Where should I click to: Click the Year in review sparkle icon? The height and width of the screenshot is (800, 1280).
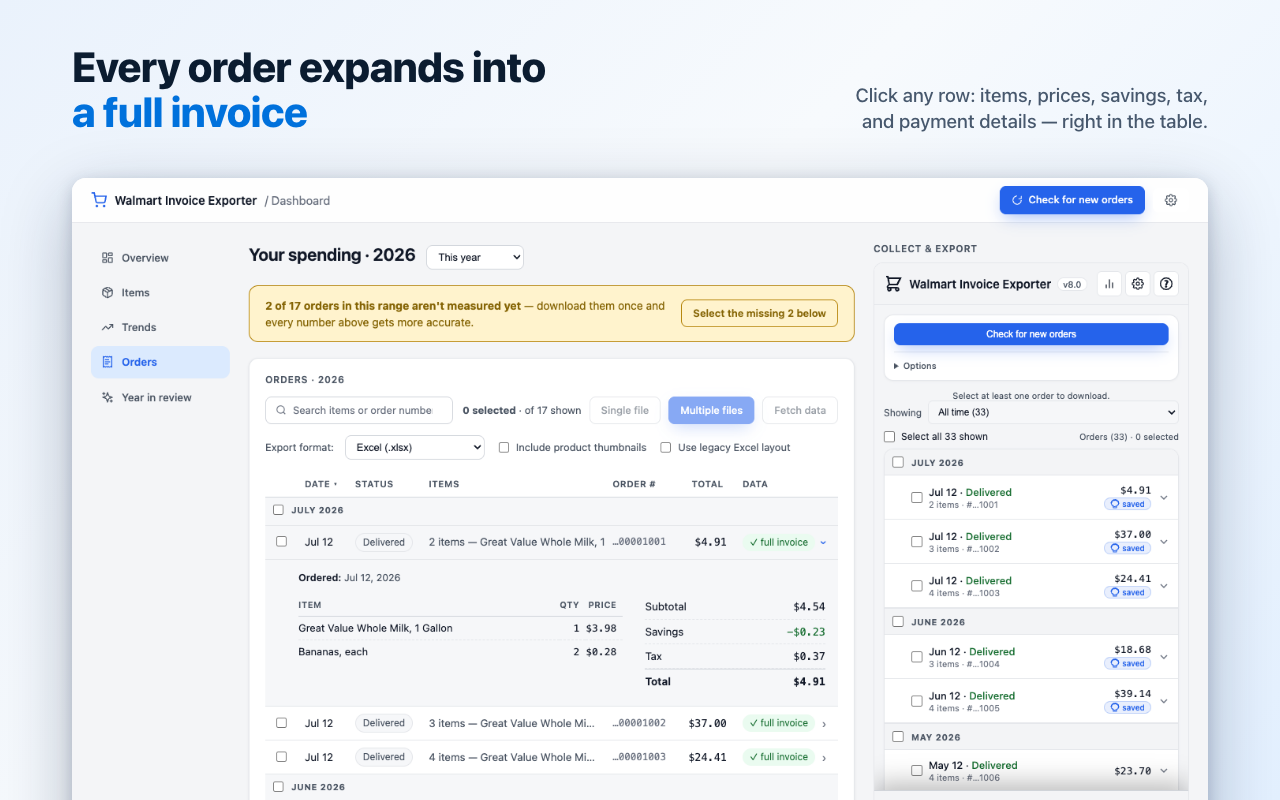(107, 397)
